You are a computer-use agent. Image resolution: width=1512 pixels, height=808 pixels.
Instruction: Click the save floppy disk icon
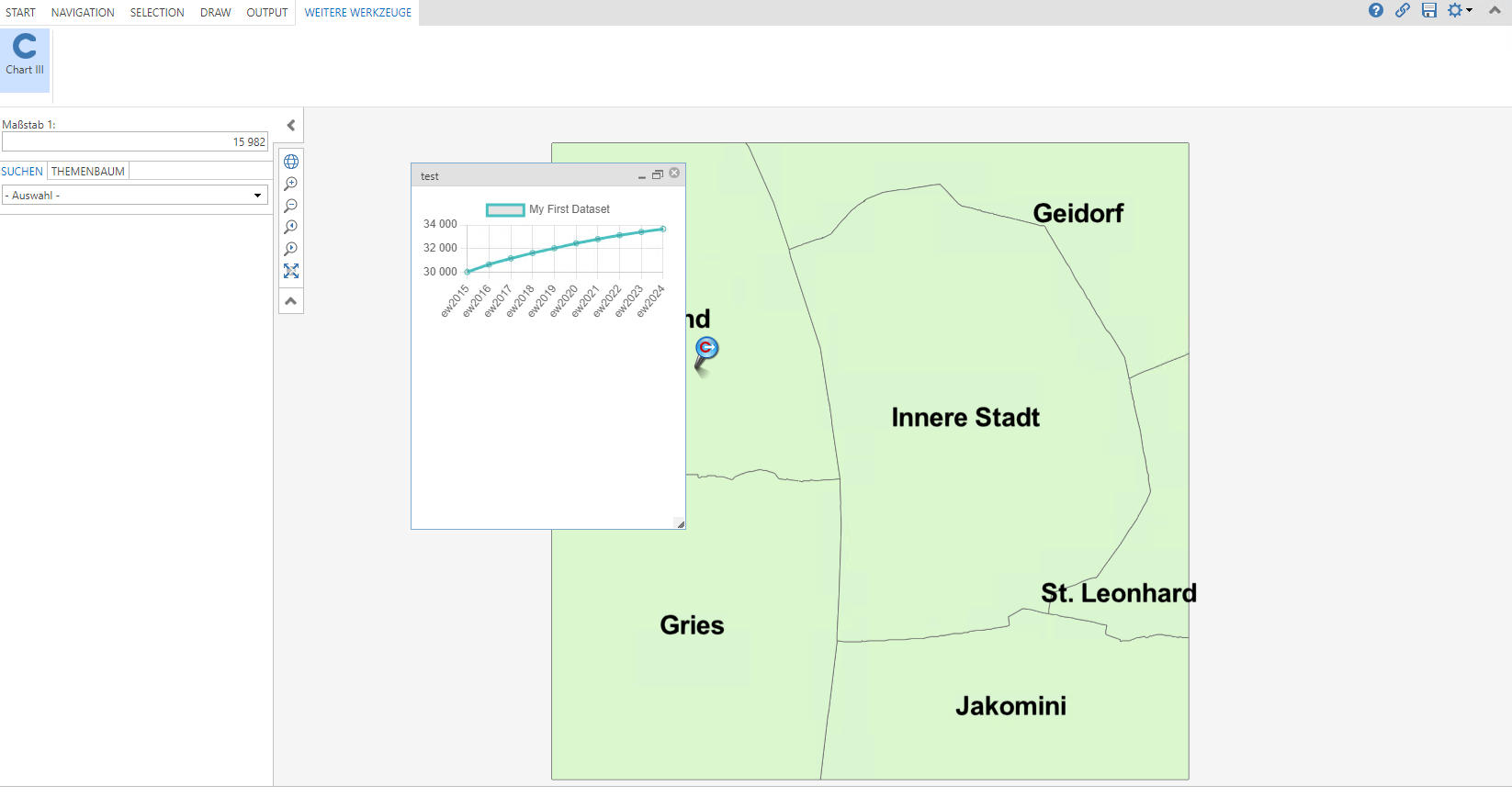tap(1428, 10)
